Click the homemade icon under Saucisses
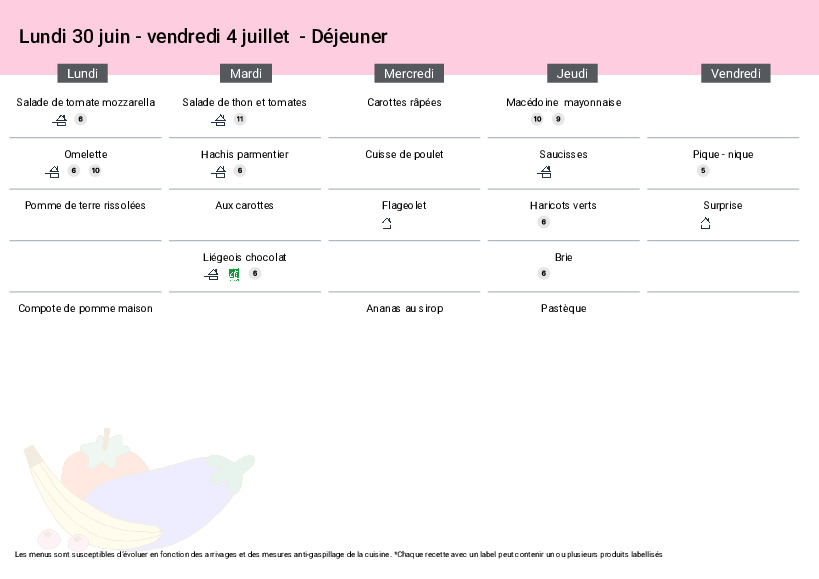This screenshot has width=819, height=579. (544, 172)
